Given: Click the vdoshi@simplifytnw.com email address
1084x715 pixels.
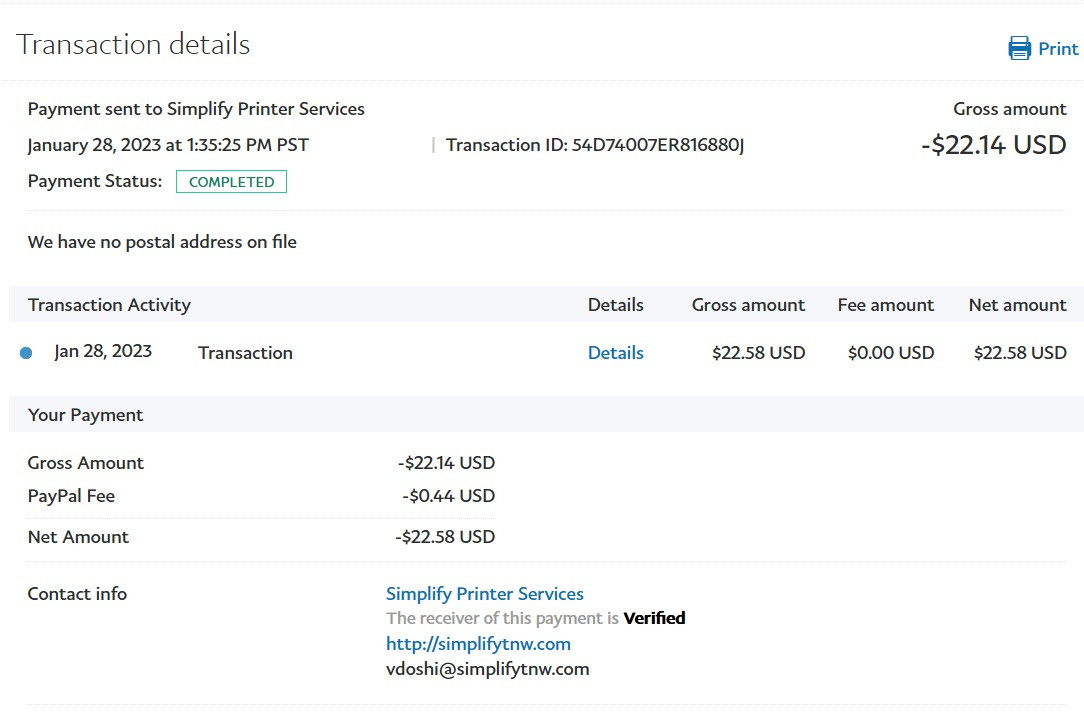Looking at the screenshot, I should click(x=487, y=669).
